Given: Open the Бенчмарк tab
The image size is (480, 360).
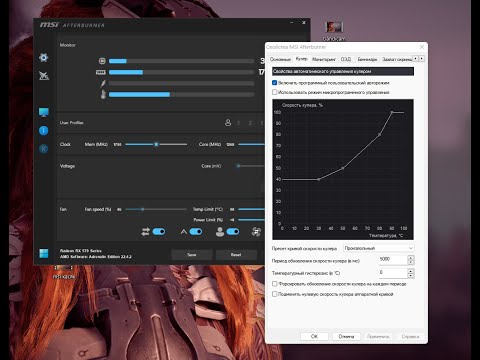Looking at the screenshot, I should 367,59.
